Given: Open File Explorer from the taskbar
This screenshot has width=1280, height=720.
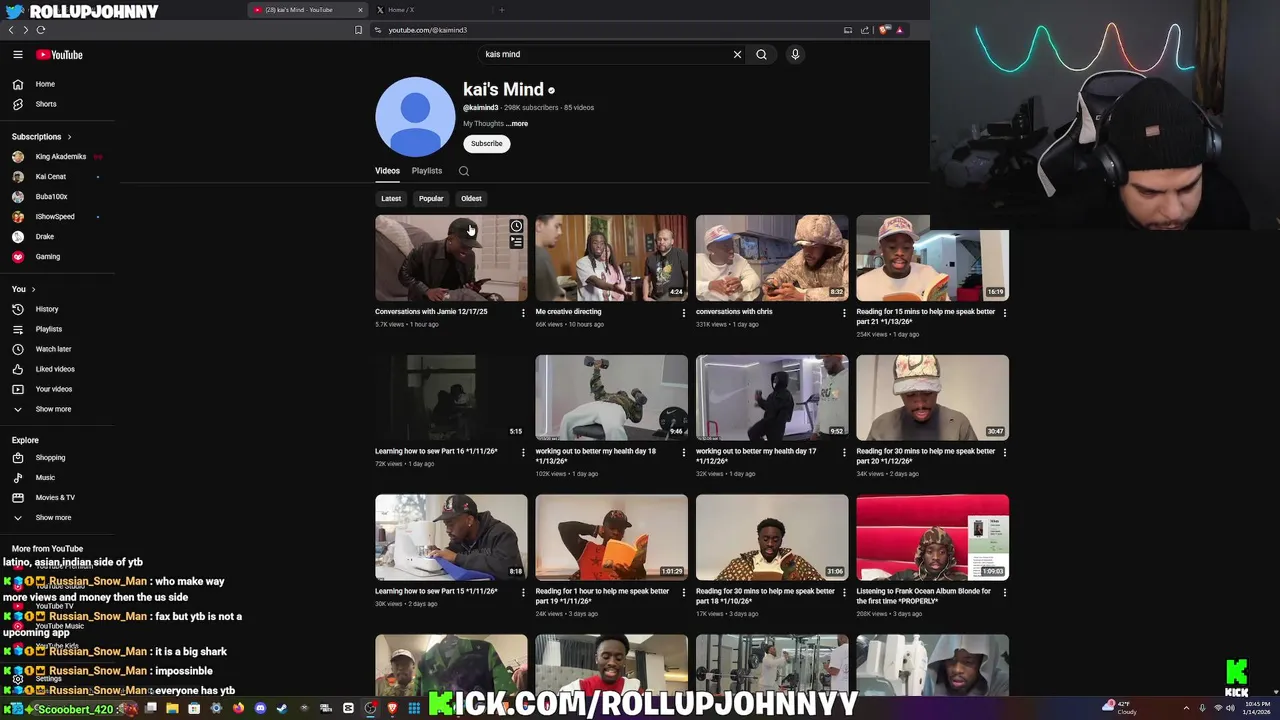Looking at the screenshot, I should coord(172,709).
